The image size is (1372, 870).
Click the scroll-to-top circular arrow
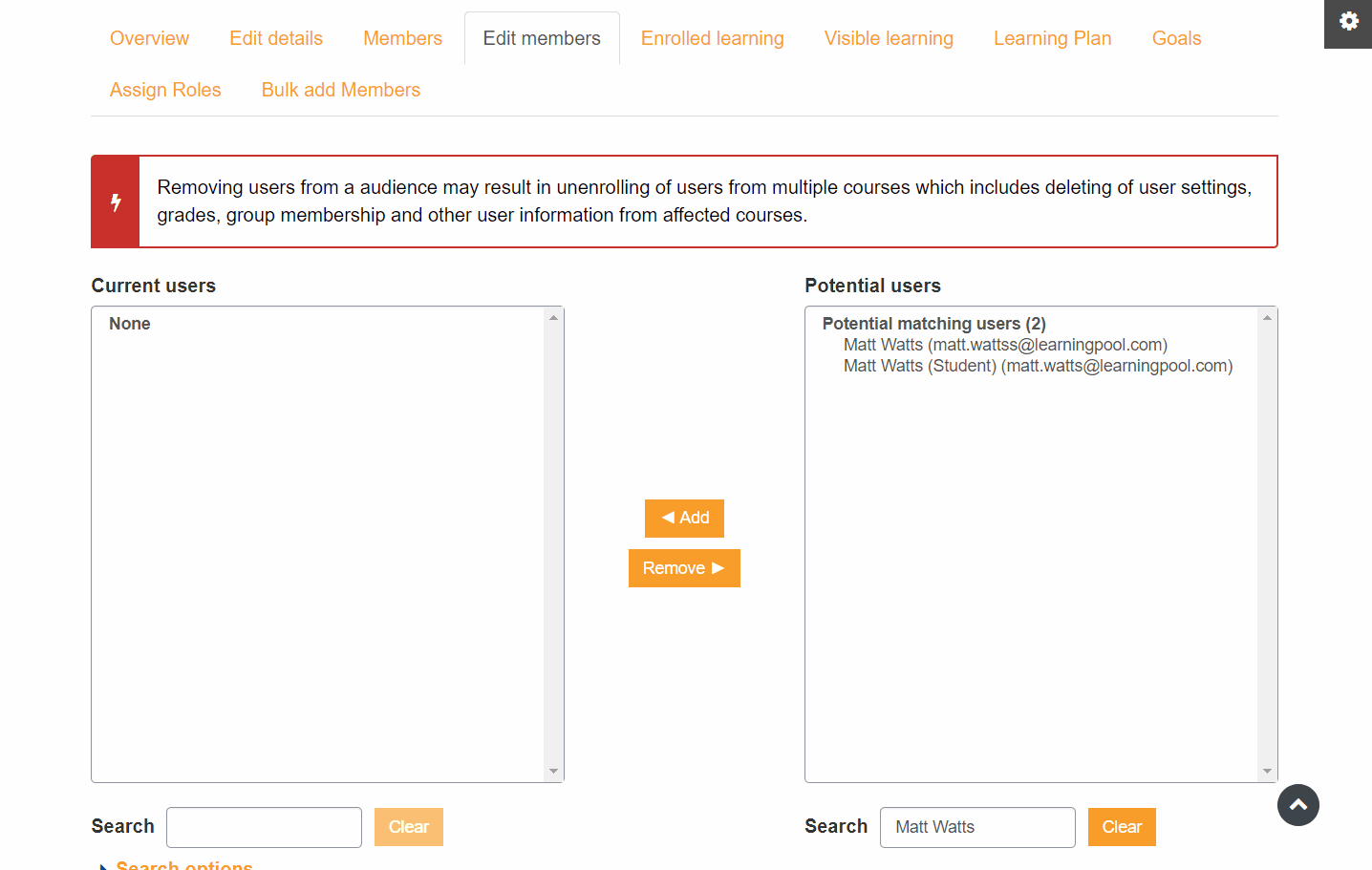[x=1297, y=805]
